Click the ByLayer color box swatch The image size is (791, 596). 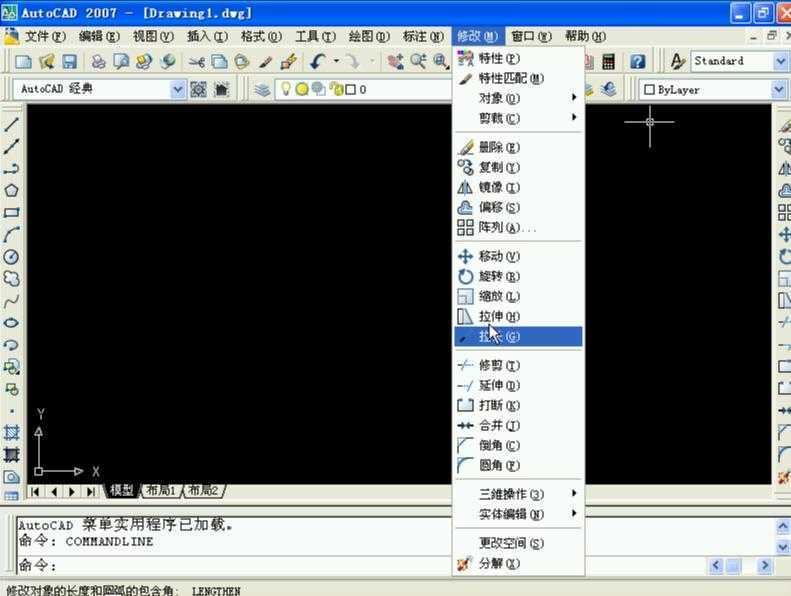pyautogui.click(x=649, y=90)
